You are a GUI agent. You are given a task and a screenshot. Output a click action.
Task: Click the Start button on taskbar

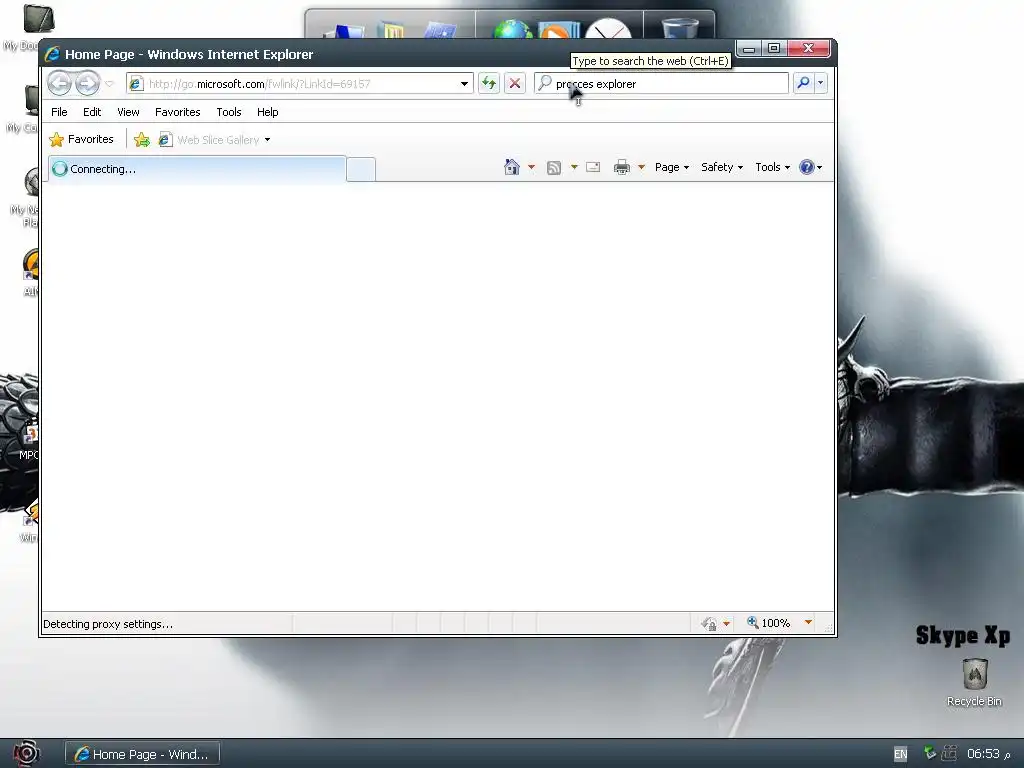26,754
